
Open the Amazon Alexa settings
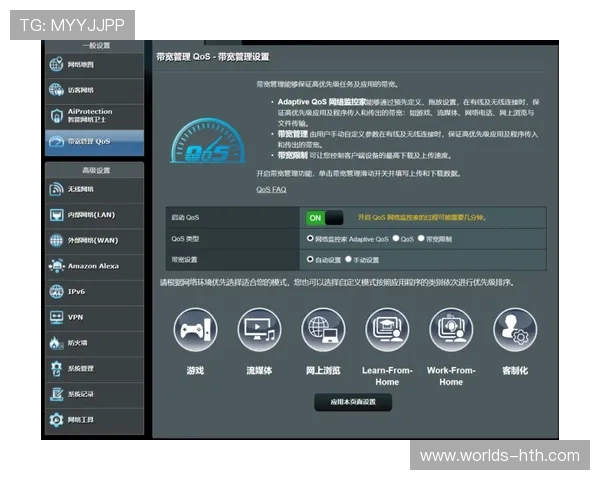pyautogui.click(x=95, y=266)
